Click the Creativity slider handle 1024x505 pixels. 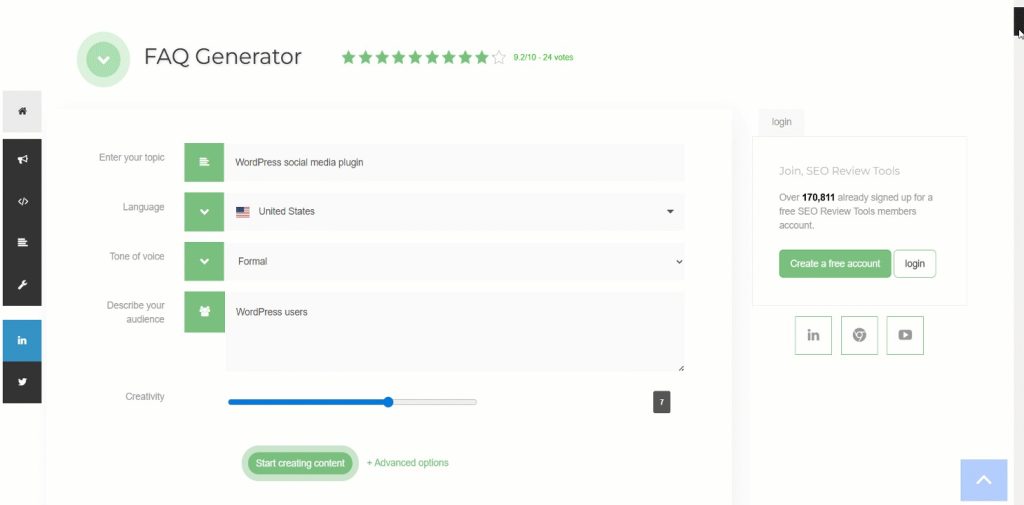coord(388,402)
